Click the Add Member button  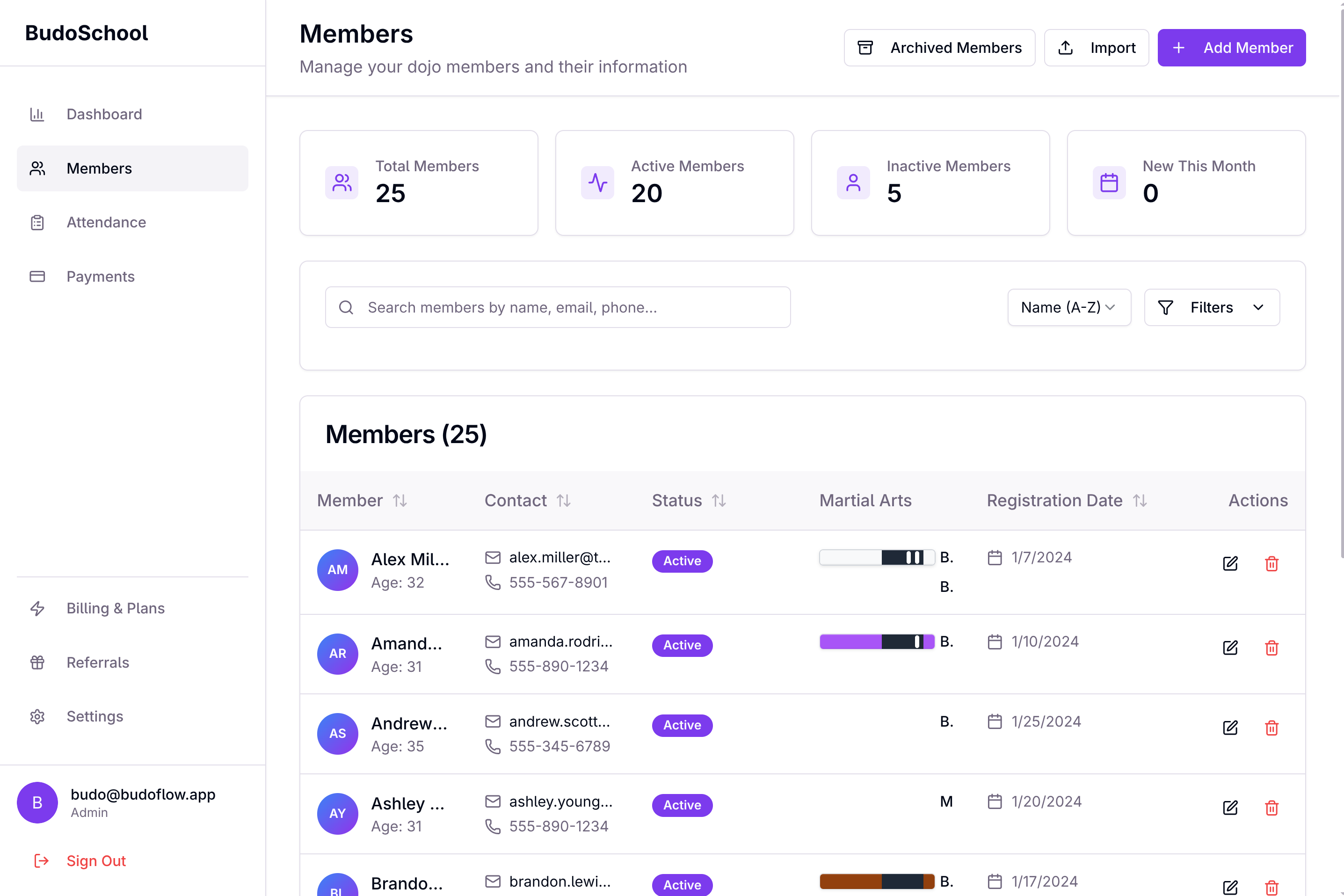1231,47
